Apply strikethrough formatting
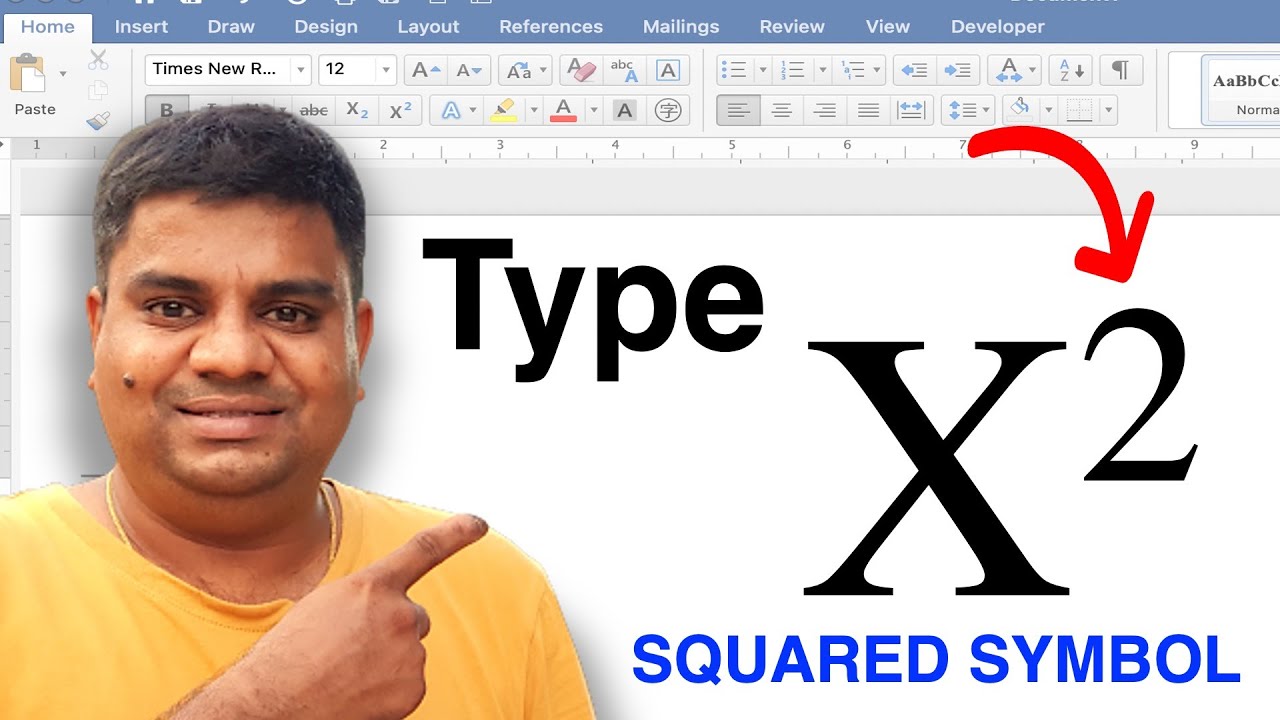The image size is (1280, 720). tap(314, 111)
